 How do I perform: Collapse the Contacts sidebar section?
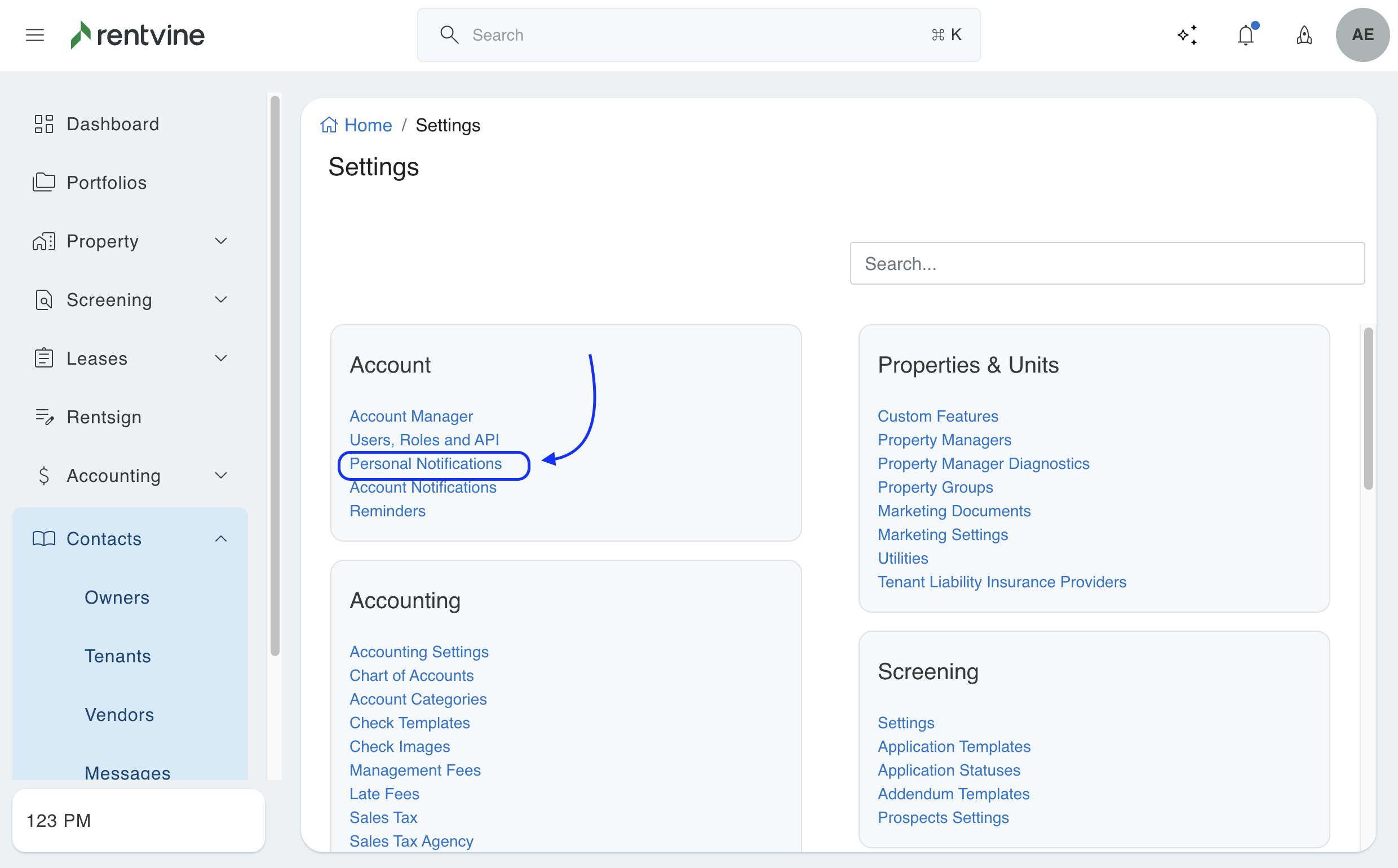tap(221, 538)
